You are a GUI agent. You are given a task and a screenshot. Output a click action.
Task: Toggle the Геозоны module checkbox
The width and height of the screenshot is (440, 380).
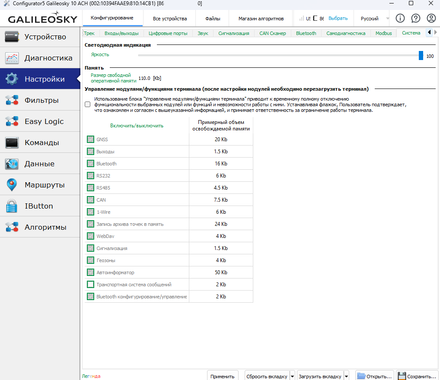90,260
